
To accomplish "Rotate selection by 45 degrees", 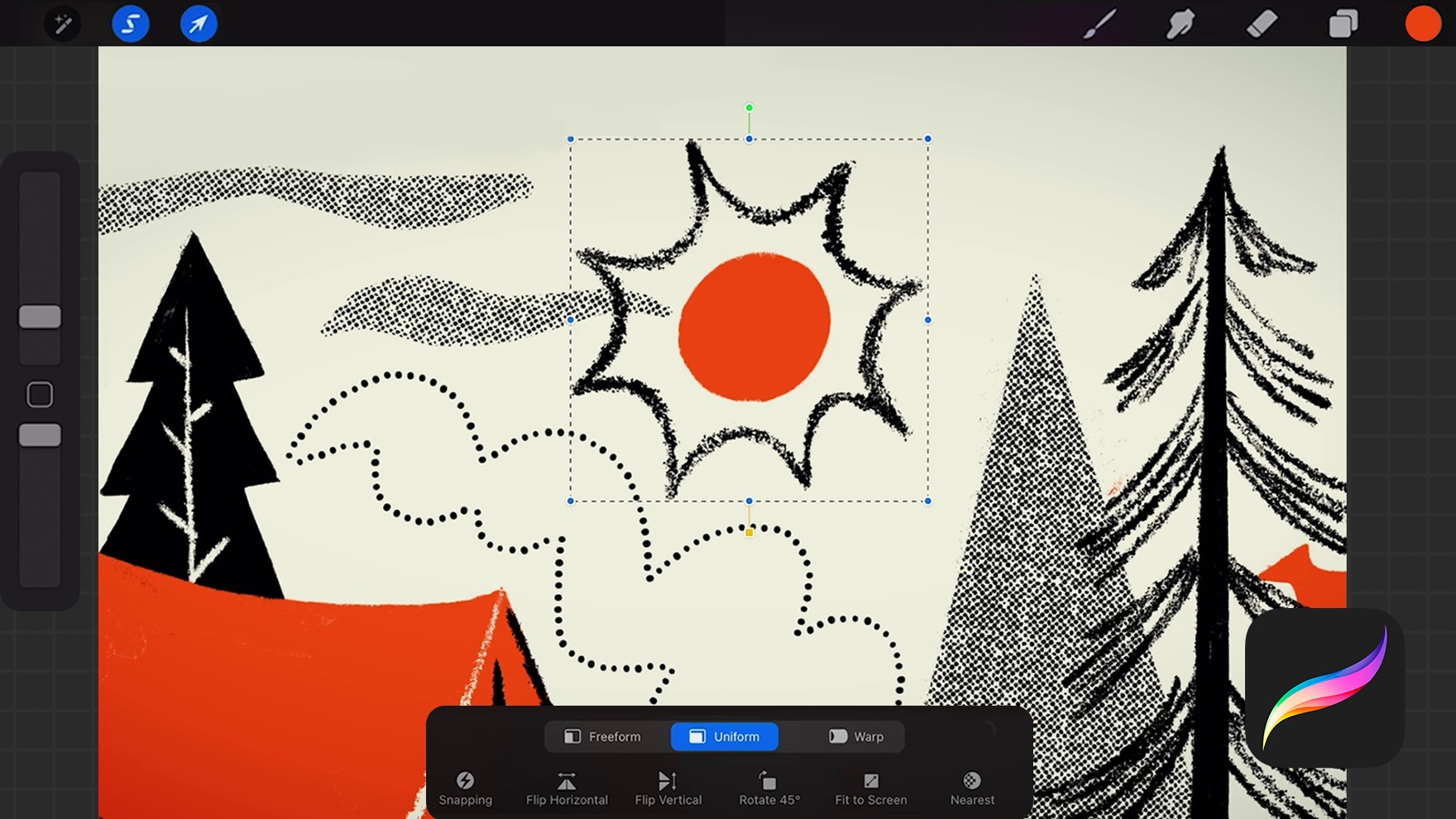I will 769,788.
